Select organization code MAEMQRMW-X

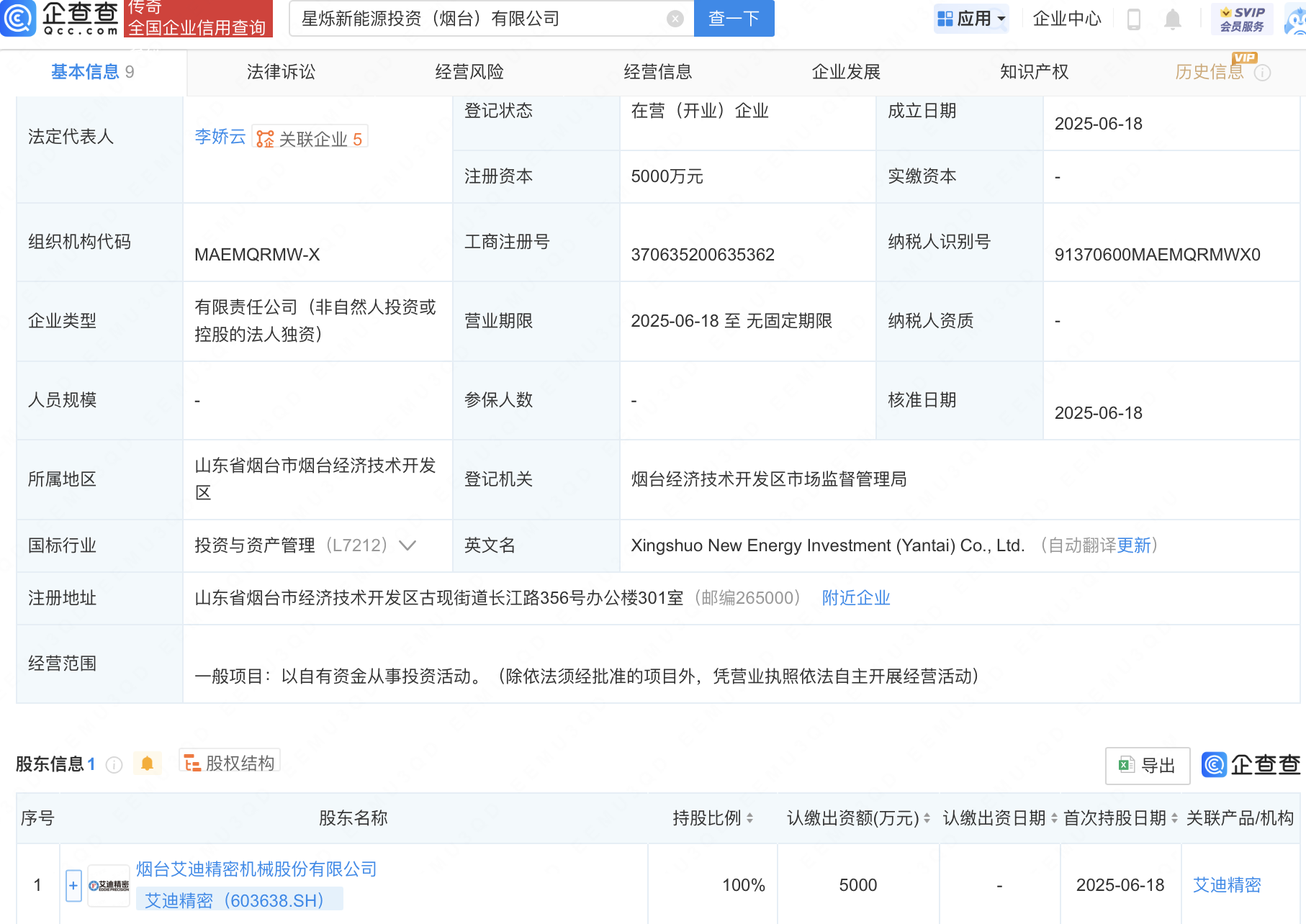click(x=257, y=255)
